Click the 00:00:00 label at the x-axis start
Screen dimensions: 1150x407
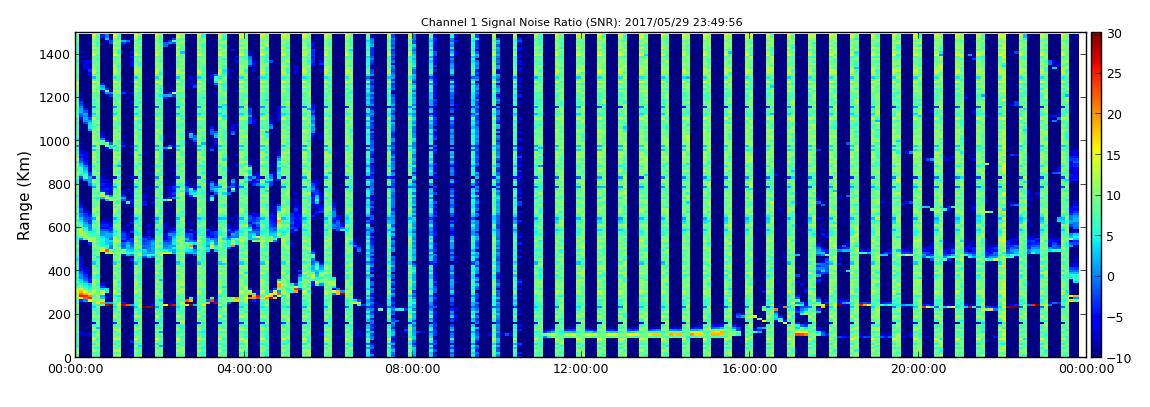(x=76, y=370)
